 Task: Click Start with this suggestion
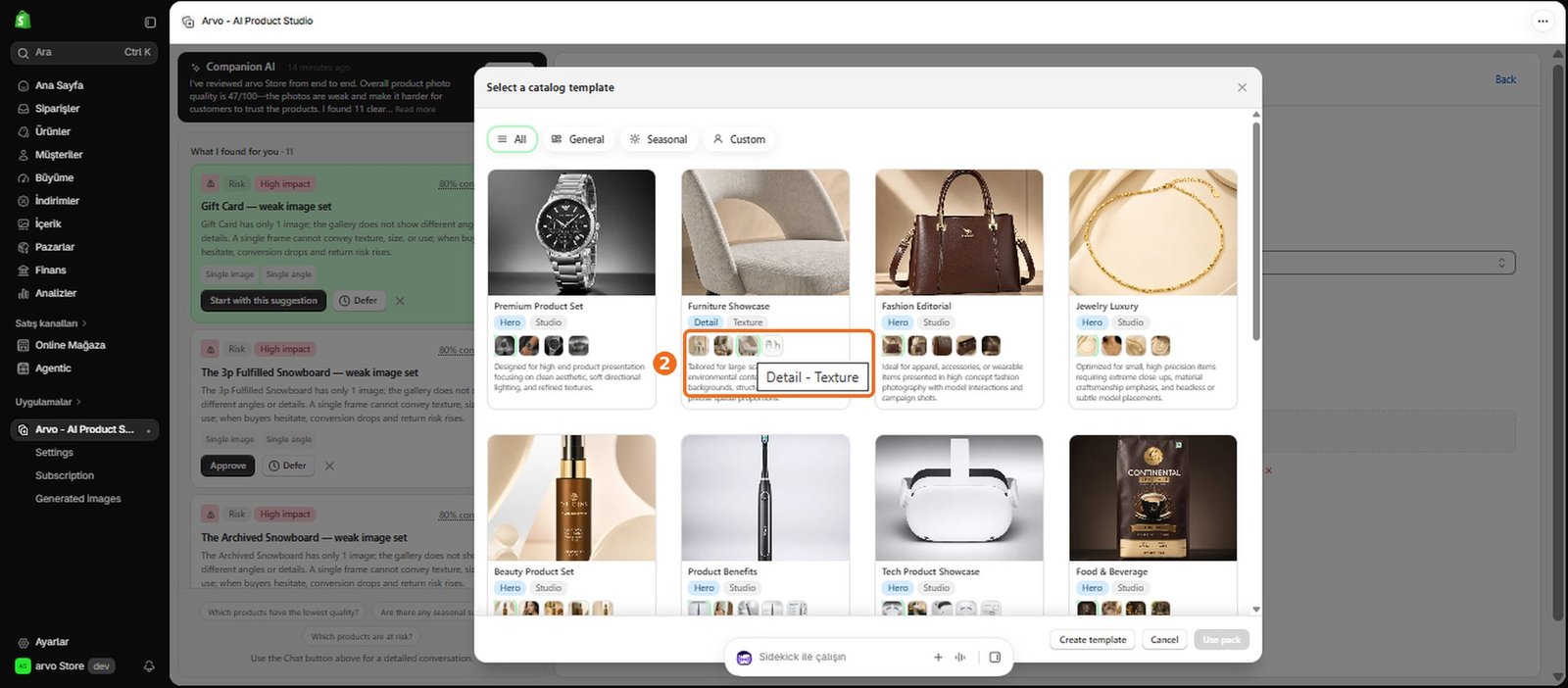point(264,301)
